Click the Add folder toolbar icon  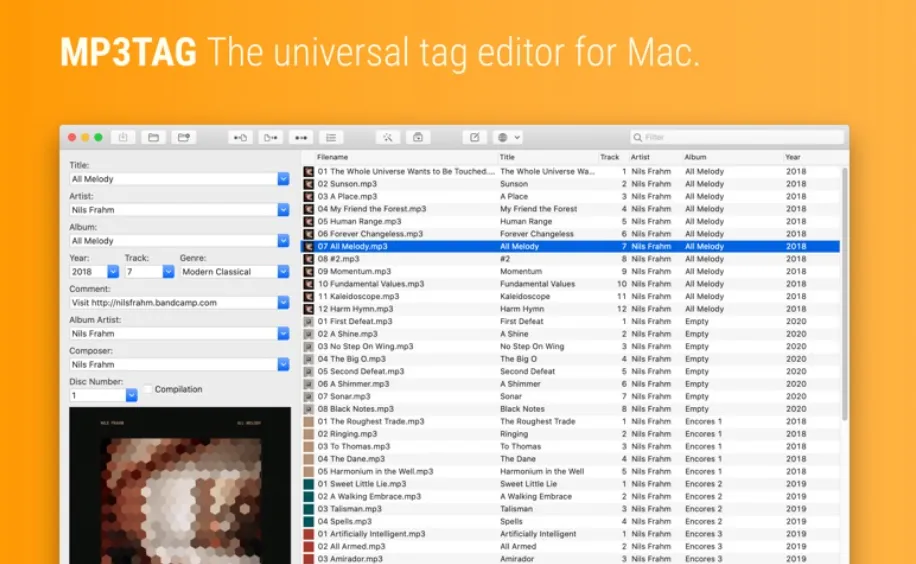(183, 137)
